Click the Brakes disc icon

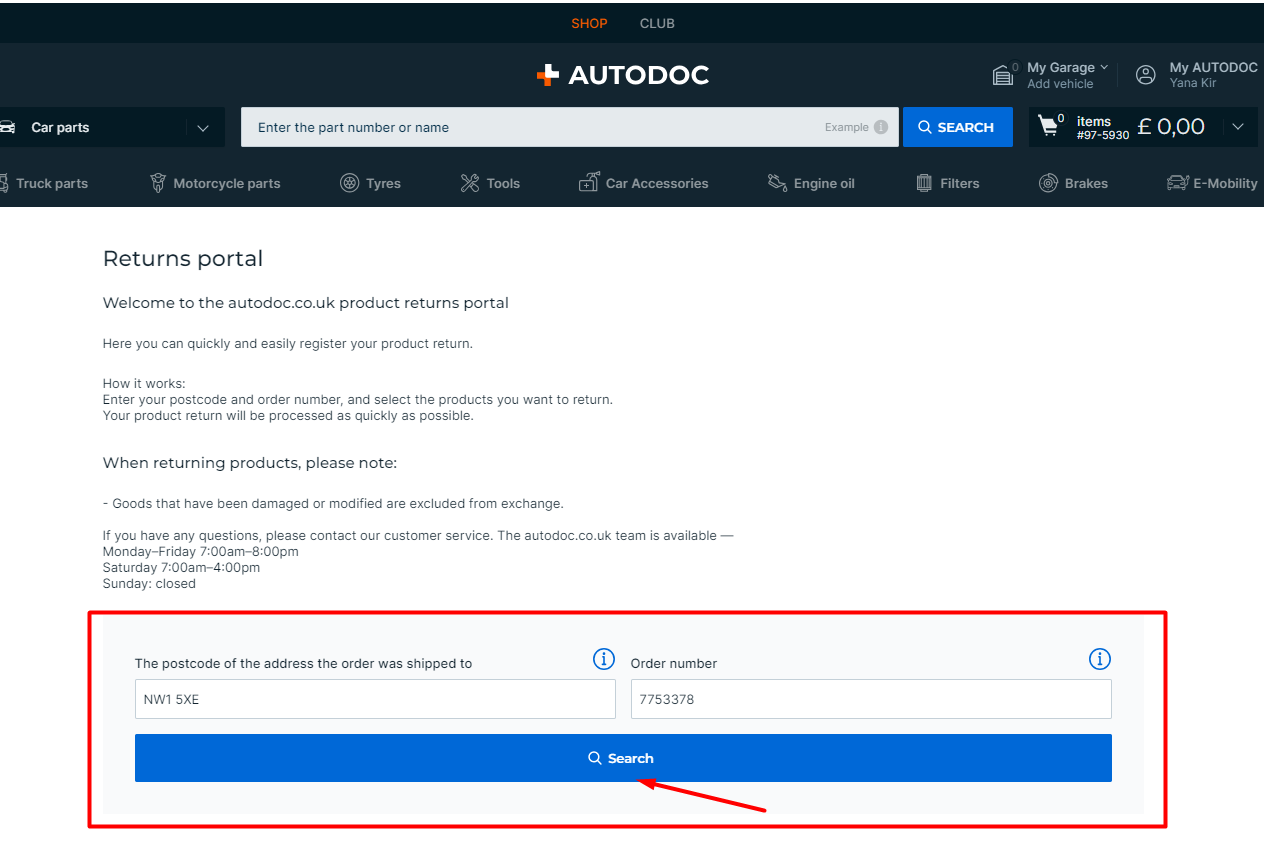(x=1048, y=183)
